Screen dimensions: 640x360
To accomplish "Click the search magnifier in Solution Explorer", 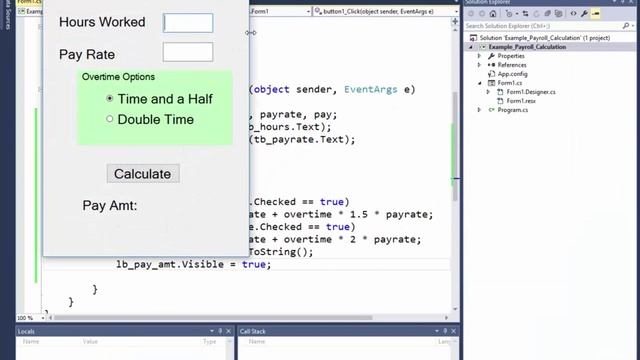I will (626, 26).
